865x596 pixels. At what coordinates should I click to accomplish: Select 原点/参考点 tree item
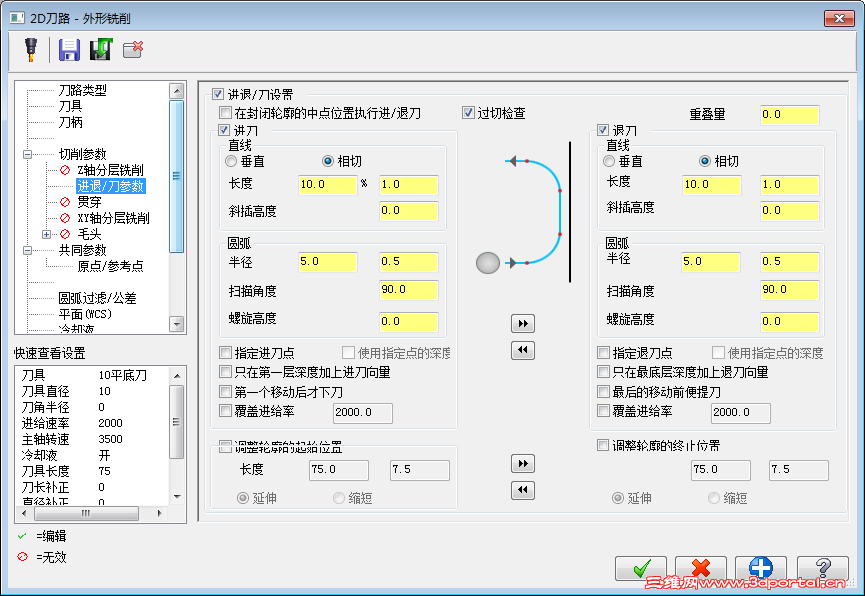coord(110,266)
